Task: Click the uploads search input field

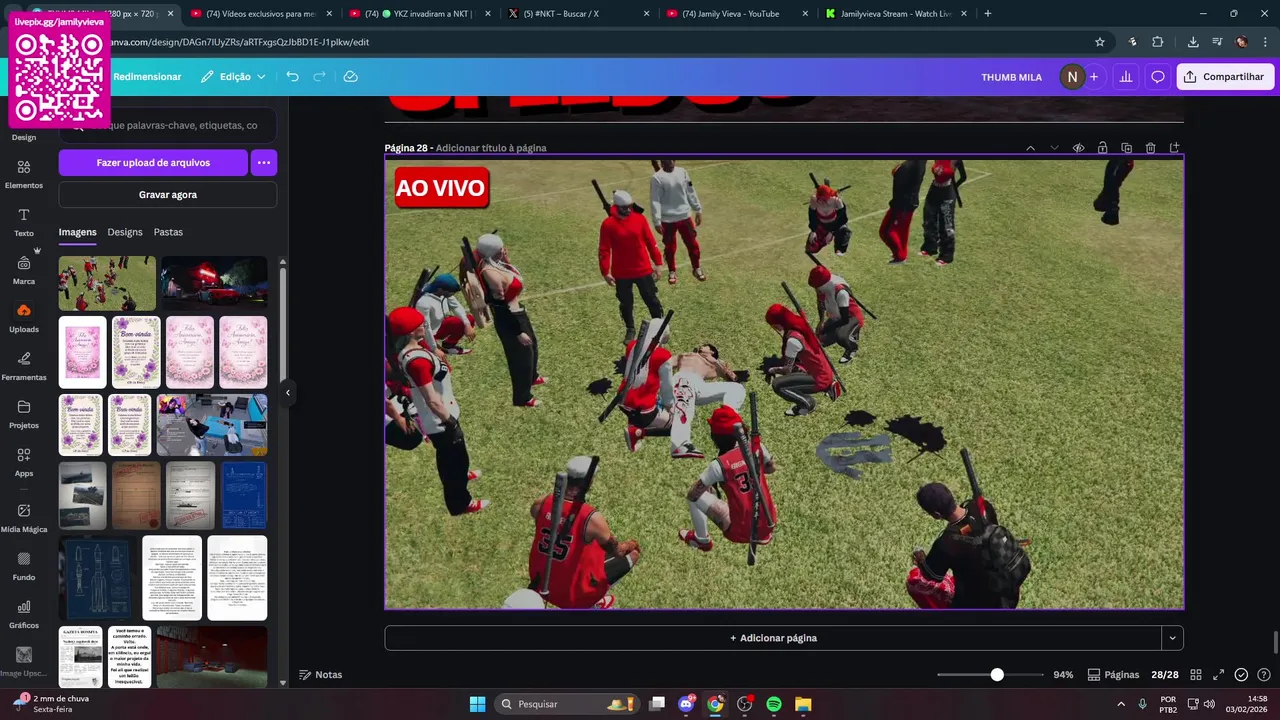Action: coord(168,125)
